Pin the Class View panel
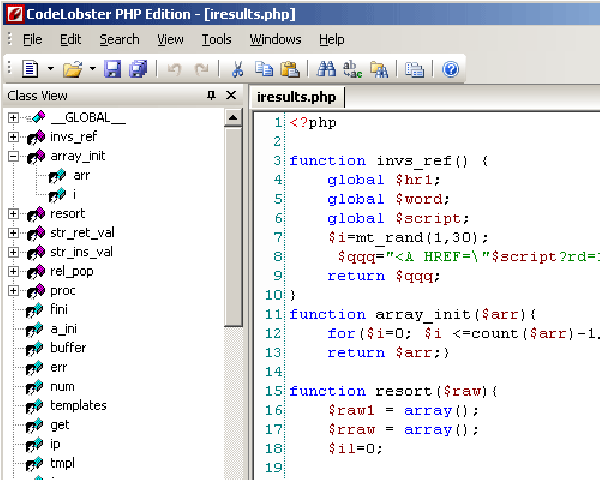Image resolution: width=600 pixels, height=480 pixels. click(x=211, y=95)
